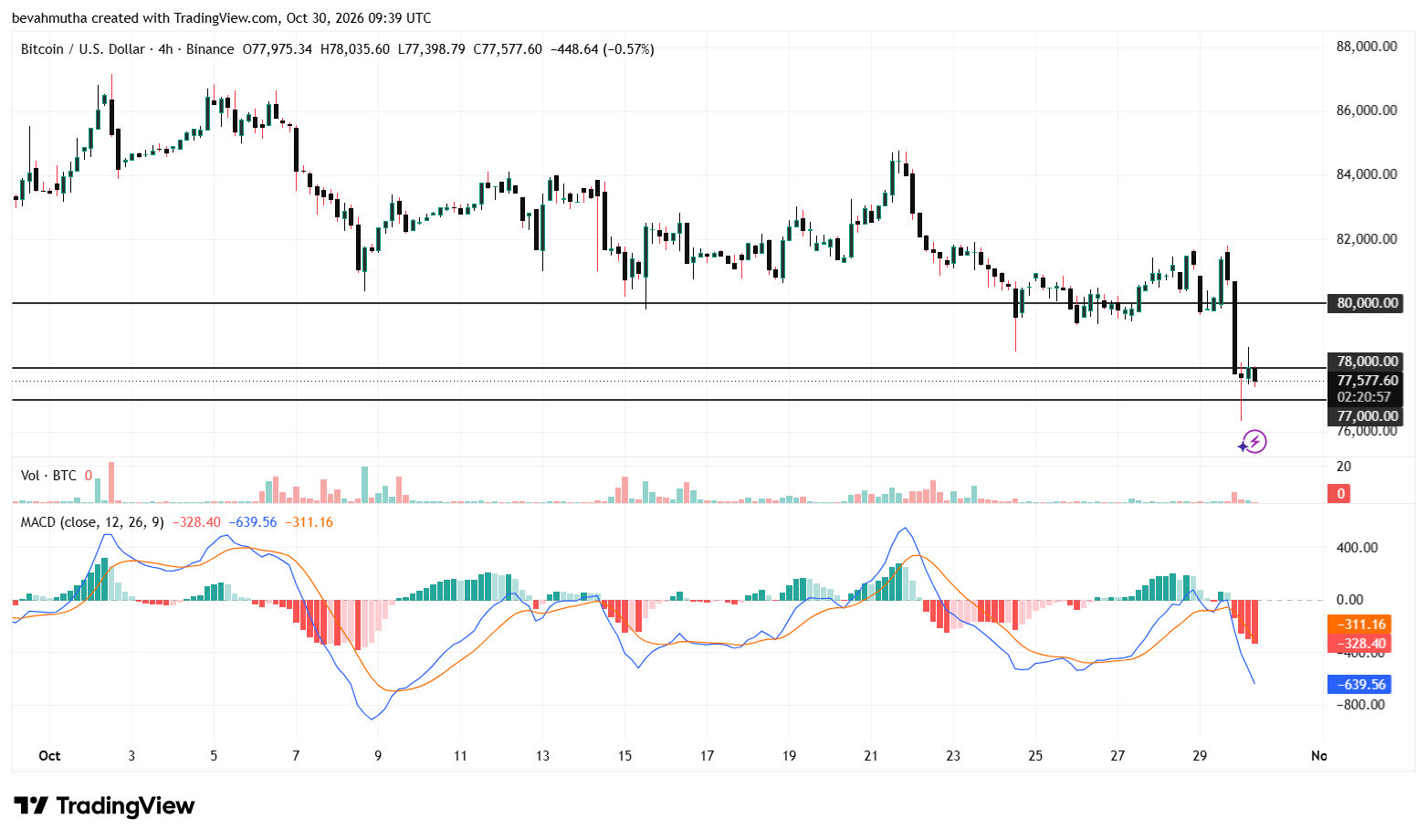Click the blue MACD value -639.56 in legend
This screenshot has height=840, width=1427.
(252, 522)
